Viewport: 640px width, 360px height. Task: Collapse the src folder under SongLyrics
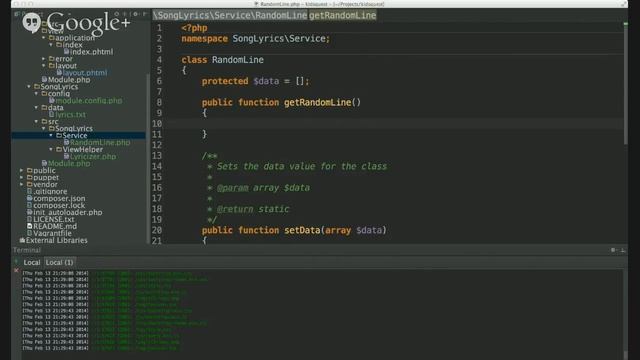tap(36, 122)
